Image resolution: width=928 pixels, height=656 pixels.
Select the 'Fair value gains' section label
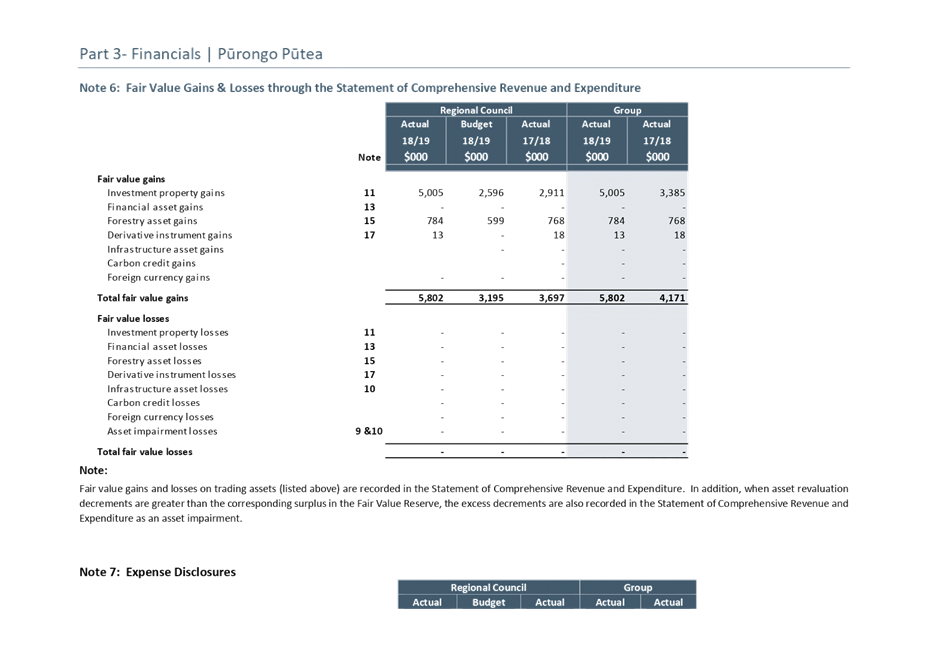coord(131,179)
